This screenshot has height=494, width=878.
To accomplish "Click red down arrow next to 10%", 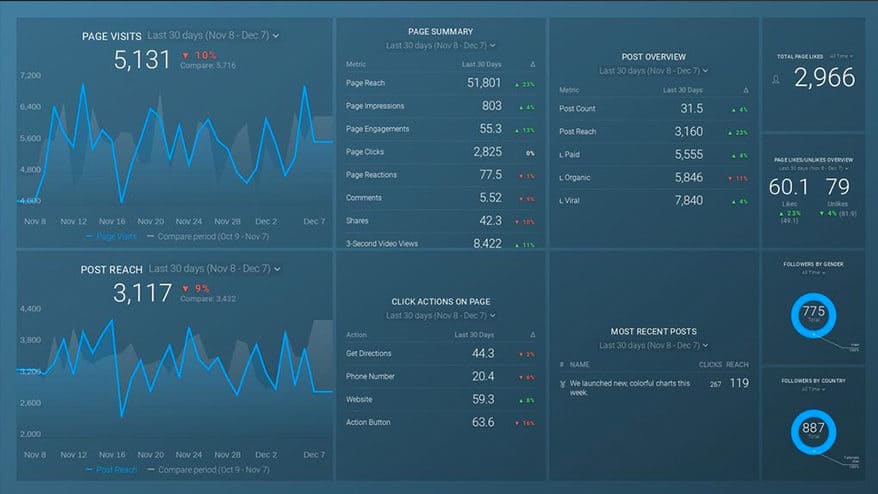I will tap(186, 55).
